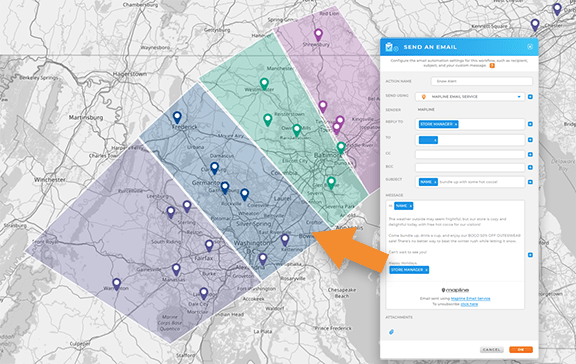Remove the Store Manager tag in Reply To

click(x=456, y=125)
